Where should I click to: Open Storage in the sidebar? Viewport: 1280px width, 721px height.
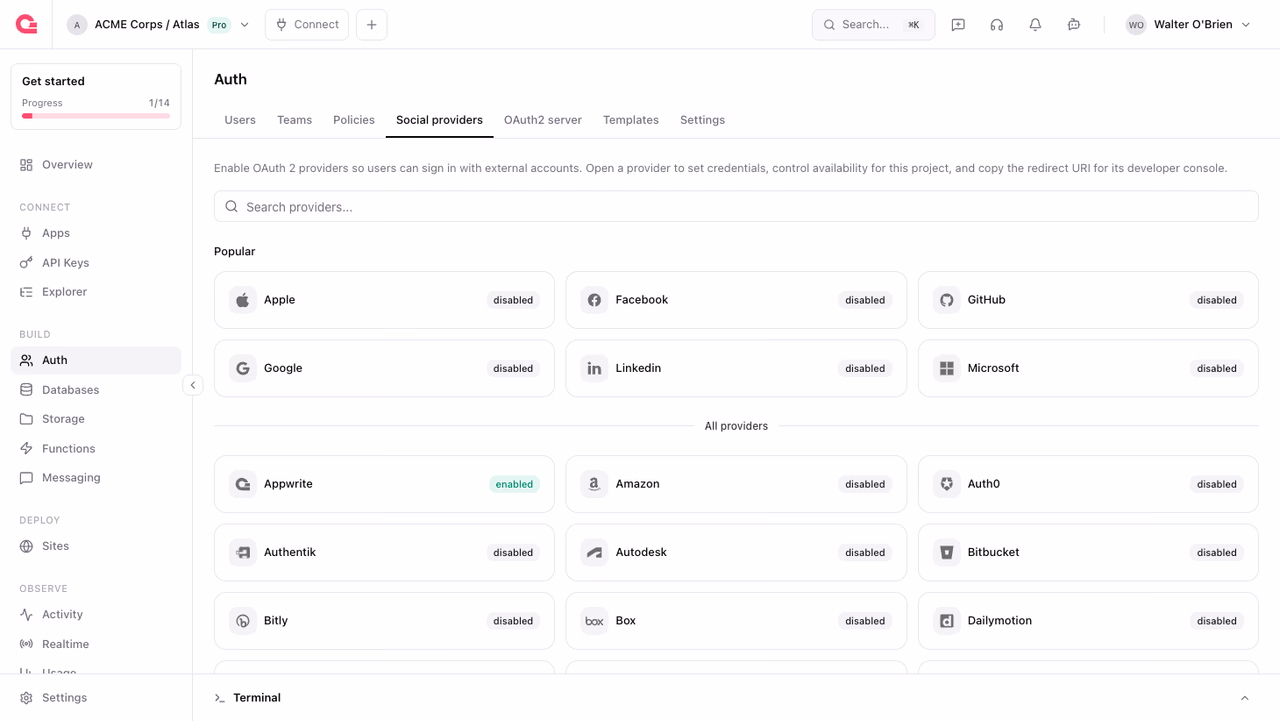[x=96, y=419]
